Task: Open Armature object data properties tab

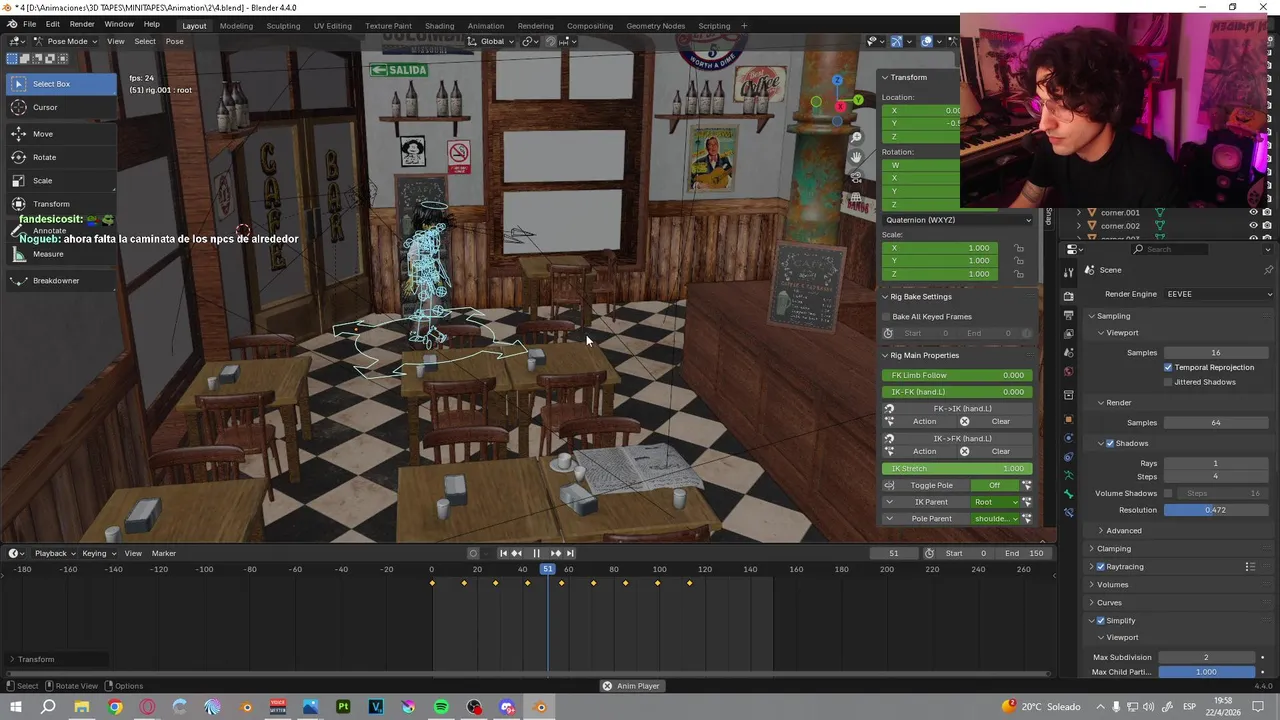Action: coord(1068,475)
